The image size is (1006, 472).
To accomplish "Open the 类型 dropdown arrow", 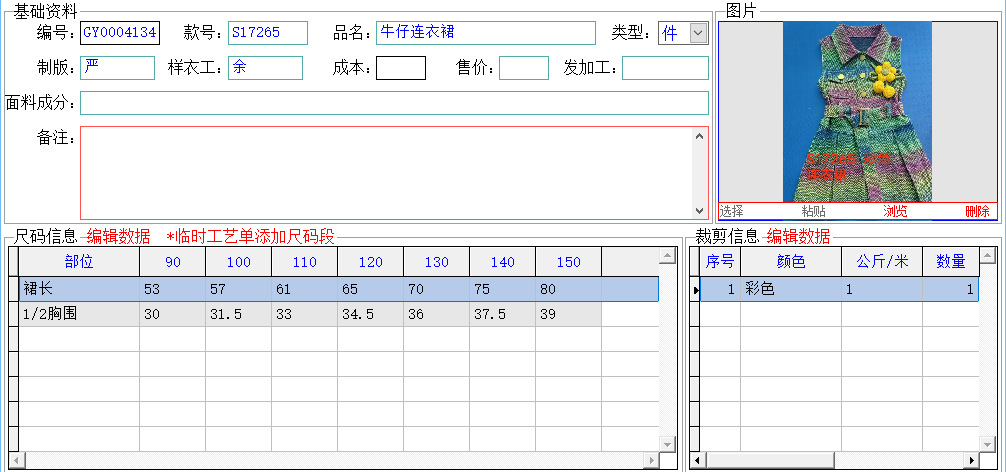I will coord(698,33).
